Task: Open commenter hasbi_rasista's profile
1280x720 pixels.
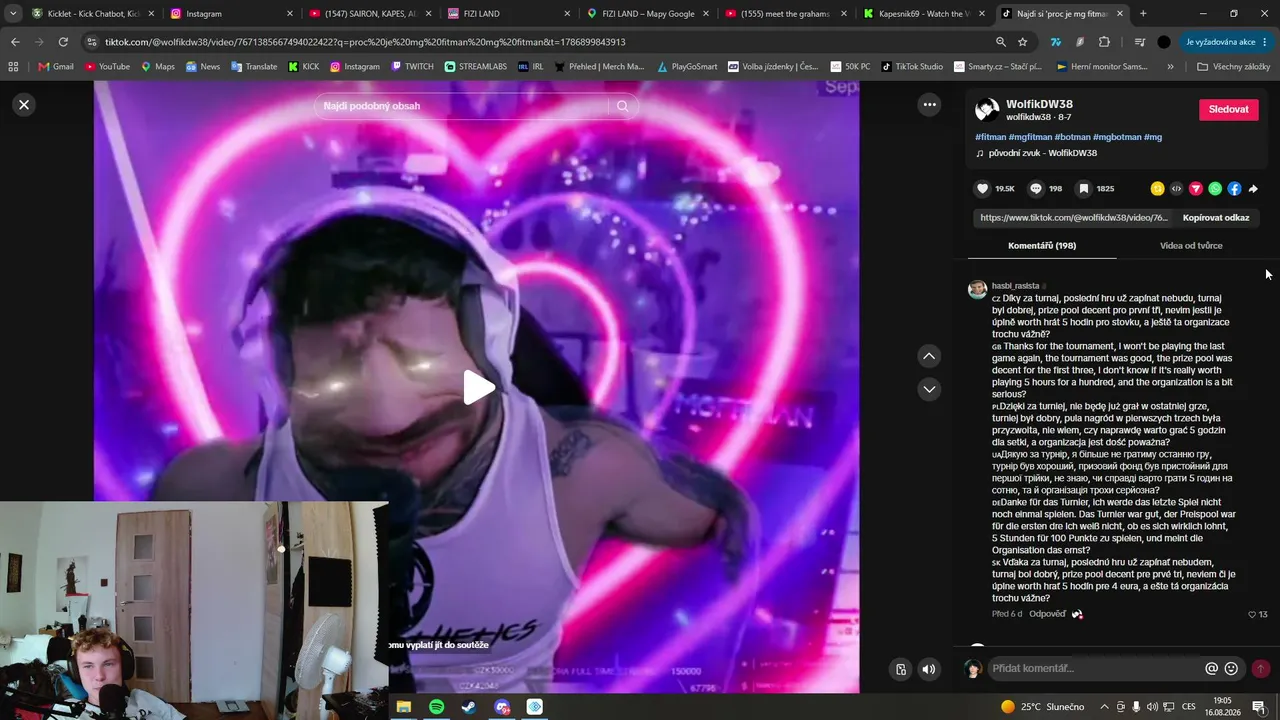Action: coord(1015,286)
